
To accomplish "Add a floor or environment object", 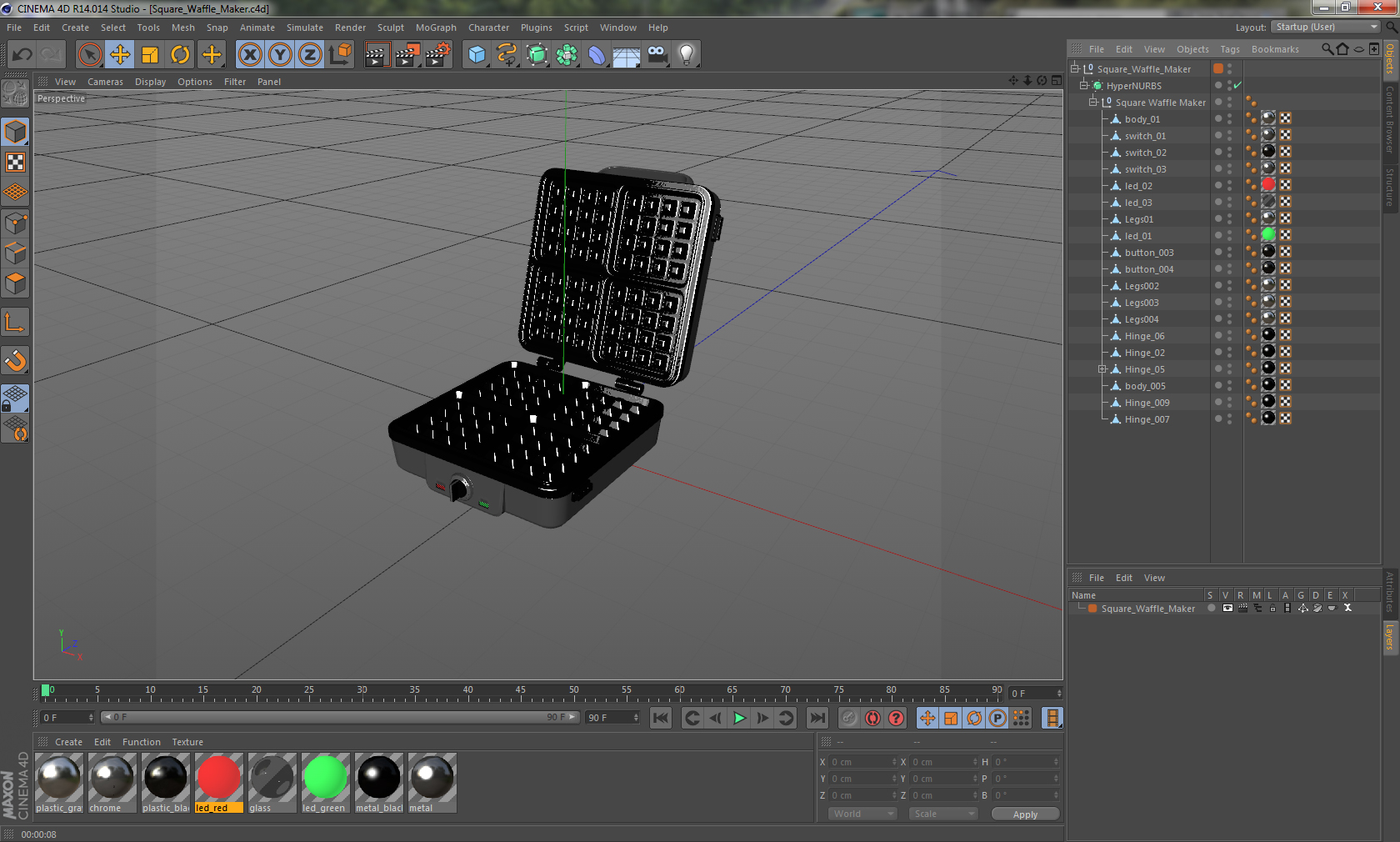I will click(627, 55).
